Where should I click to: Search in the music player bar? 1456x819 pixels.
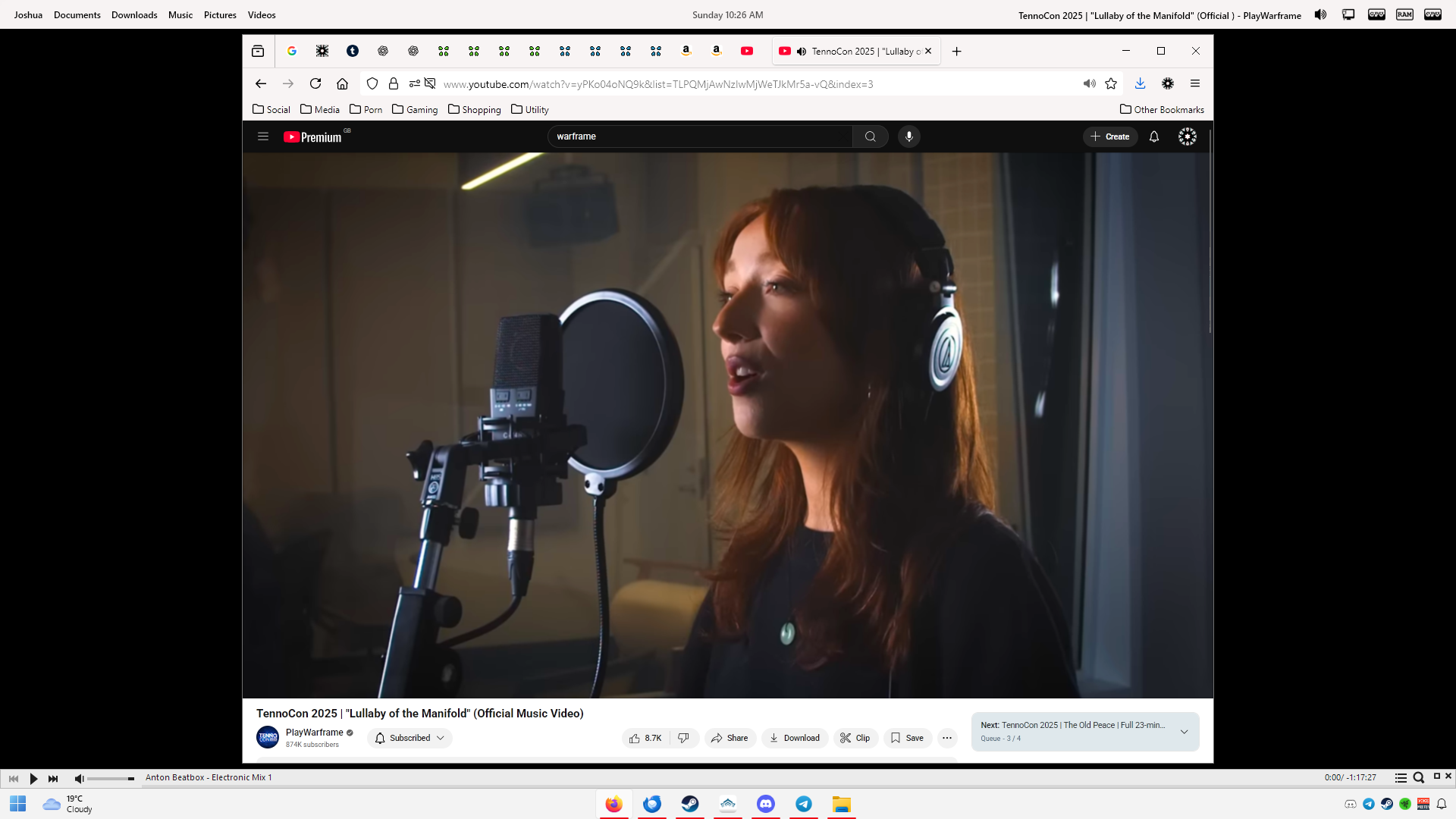[x=1419, y=778]
